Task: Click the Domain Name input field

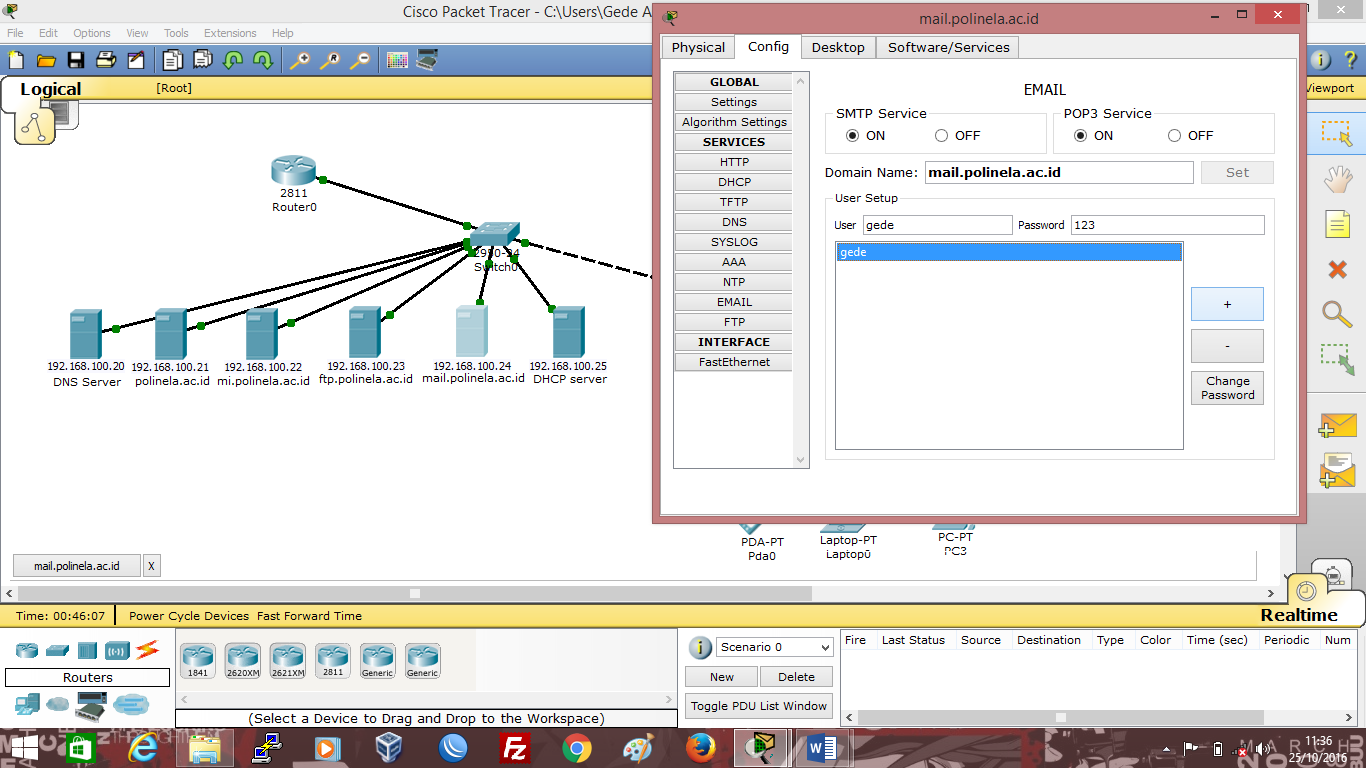Action: coord(1059,172)
